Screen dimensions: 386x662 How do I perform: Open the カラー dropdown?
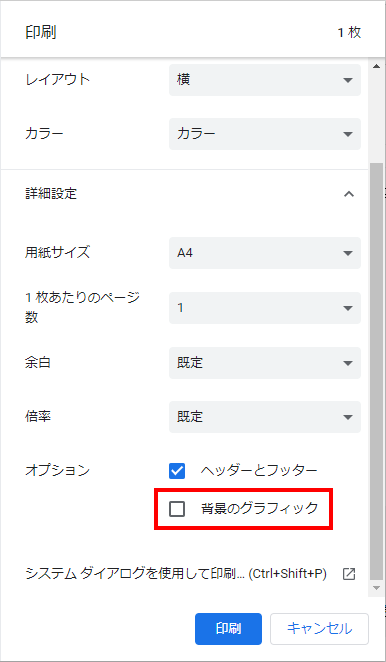point(265,134)
